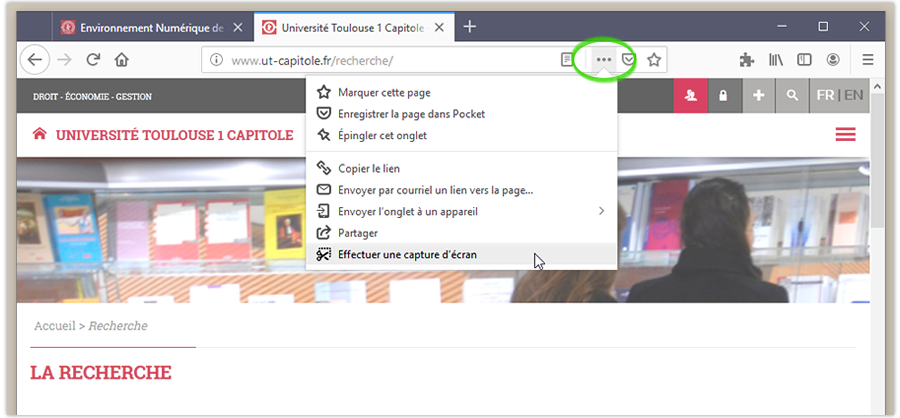
Task: Open the page actions three-dot menu
Action: pos(603,60)
